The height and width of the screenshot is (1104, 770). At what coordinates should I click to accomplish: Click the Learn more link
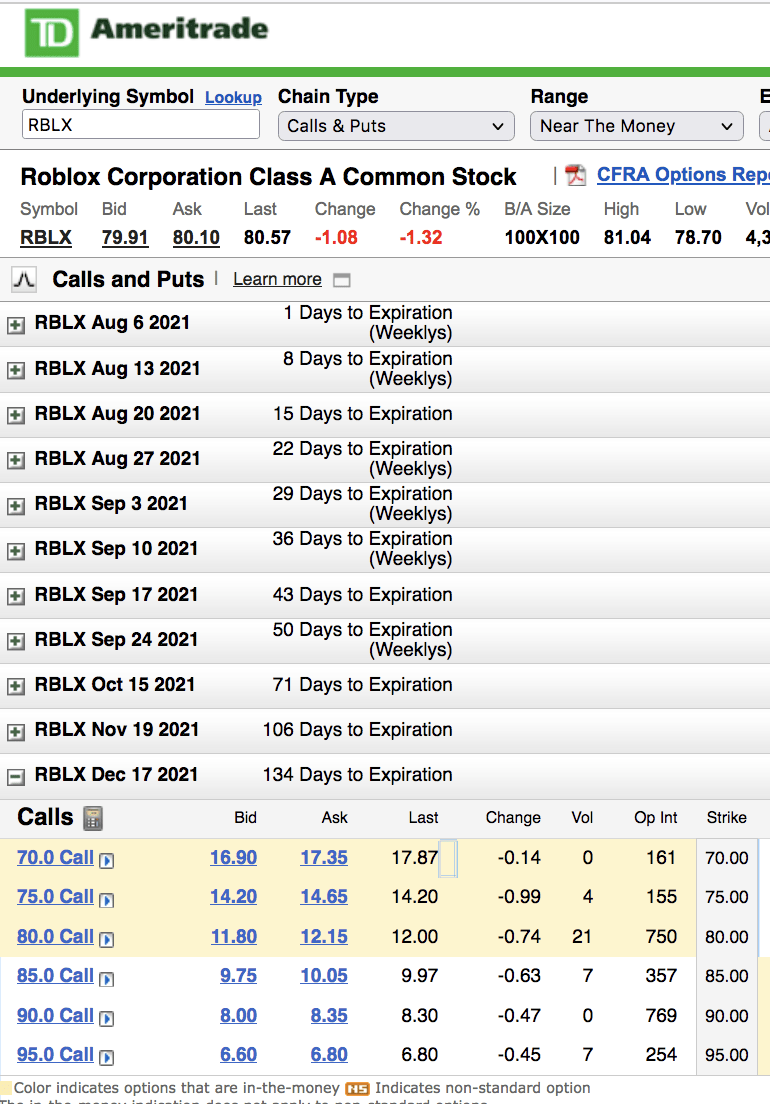[277, 280]
